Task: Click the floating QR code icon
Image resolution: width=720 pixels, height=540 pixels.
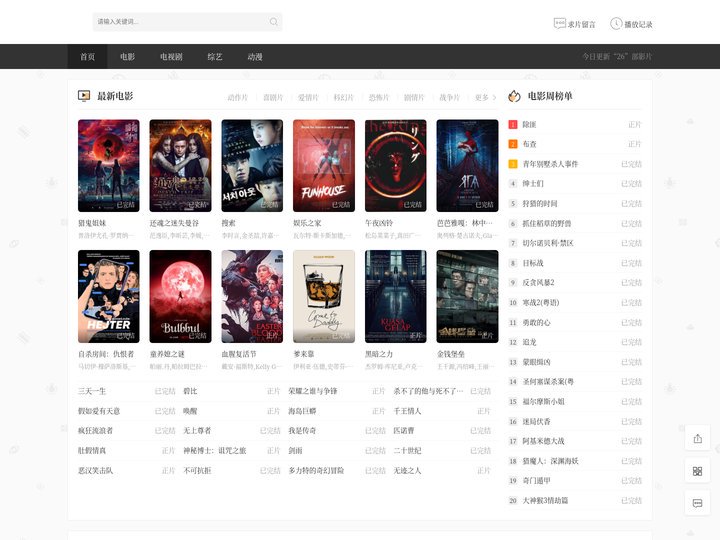Action: click(698, 471)
